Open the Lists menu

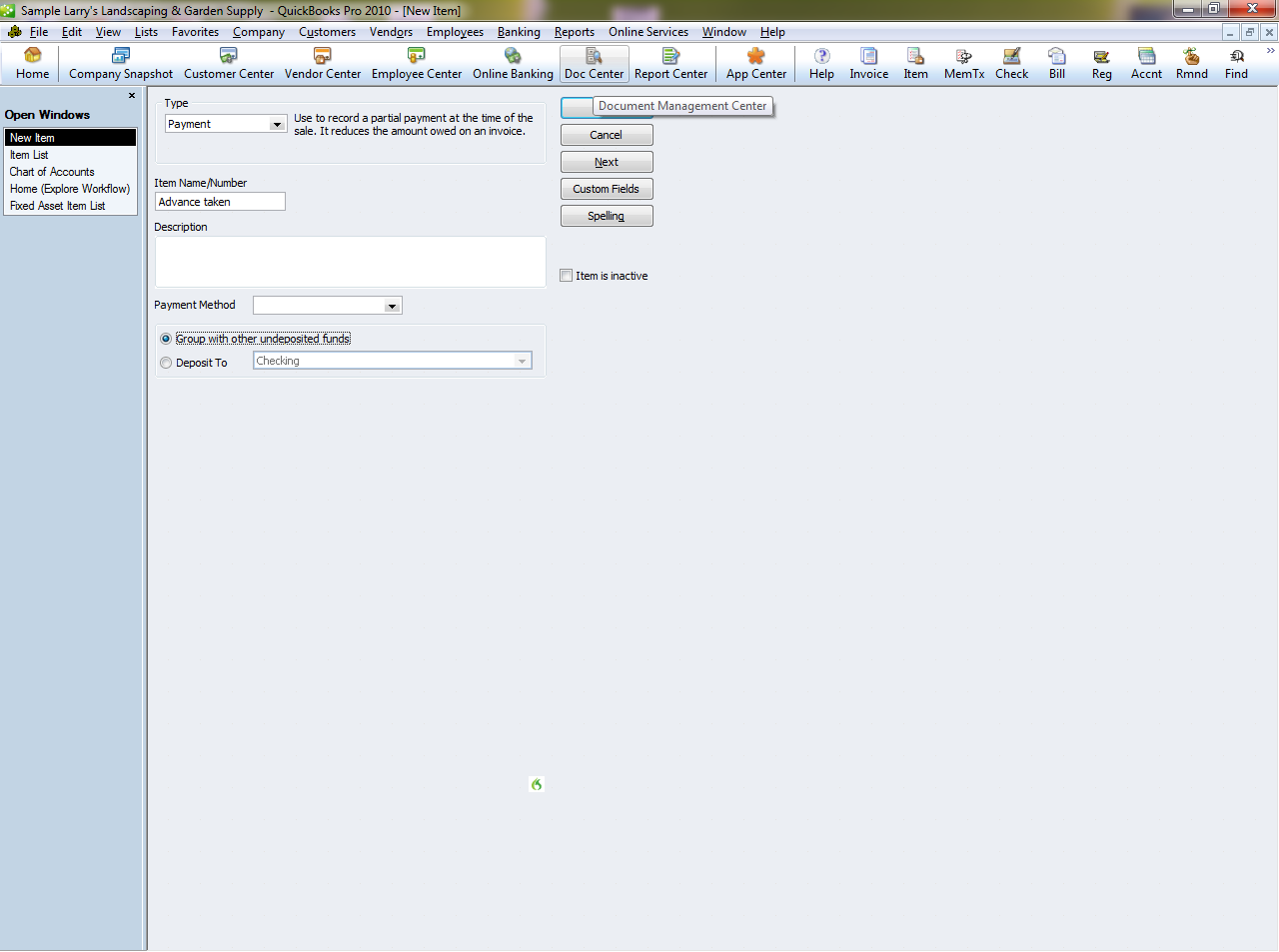tap(146, 32)
